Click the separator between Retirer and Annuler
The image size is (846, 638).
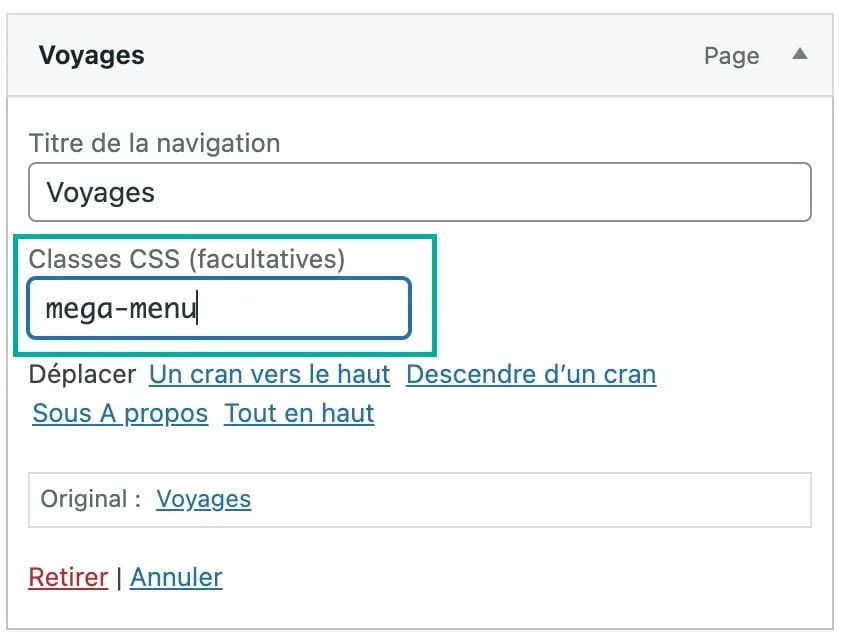click(x=119, y=577)
